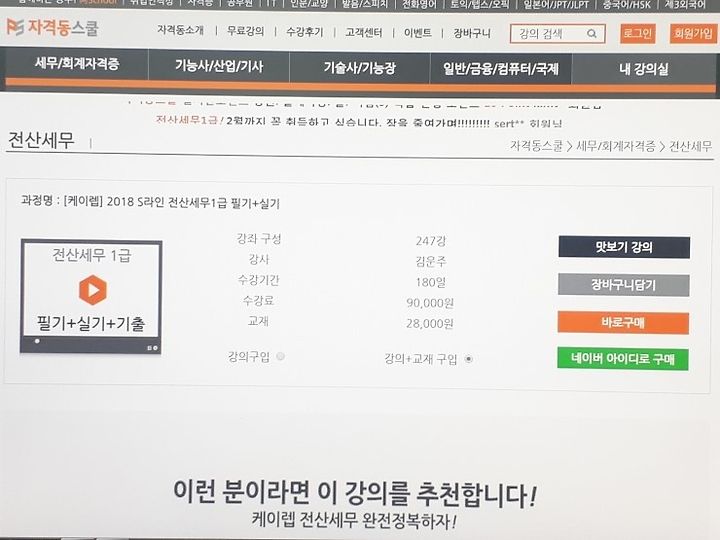This screenshot has width=720, height=540.
Task: Click the 바로구매 button
Action: click(x=623, y=322)
